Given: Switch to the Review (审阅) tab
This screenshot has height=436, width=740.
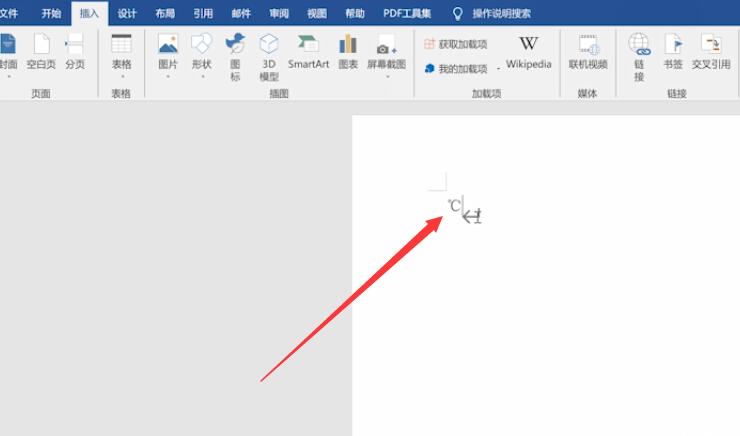Looking at the screenshot, I should coord(279,13).
